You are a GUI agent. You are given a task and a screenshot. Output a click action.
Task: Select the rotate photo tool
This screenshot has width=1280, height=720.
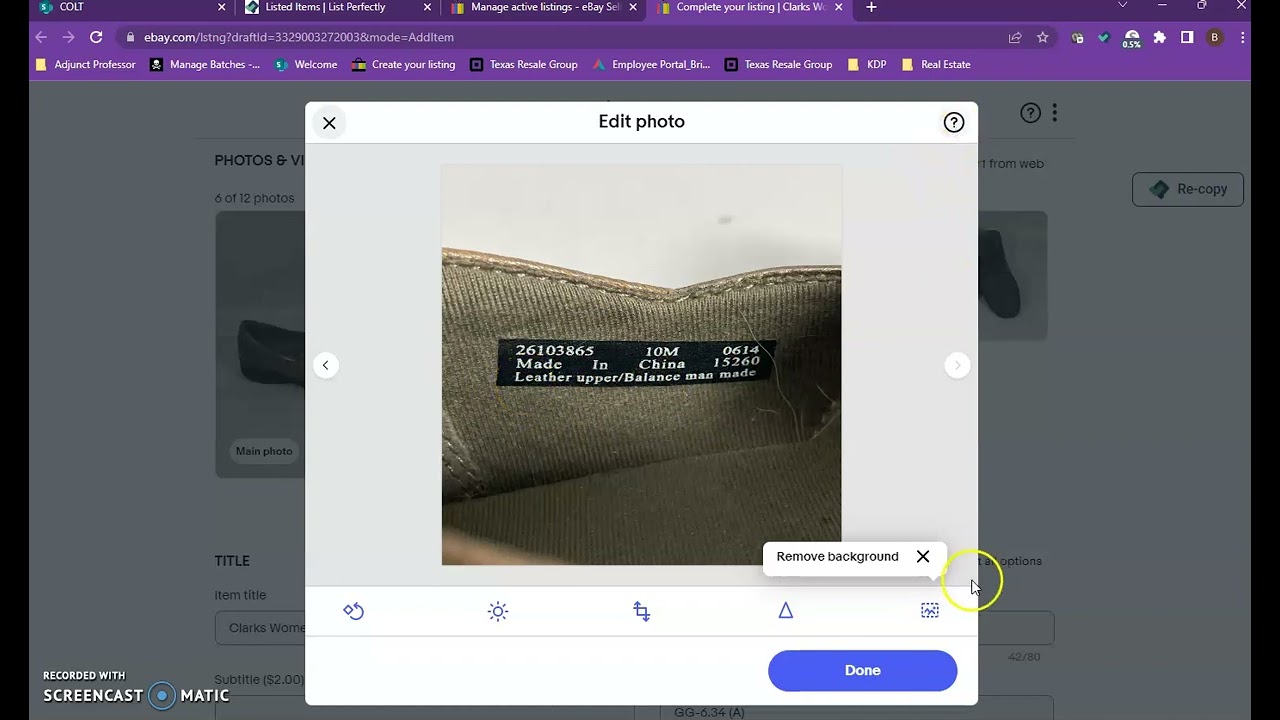[x=353, y=611]
